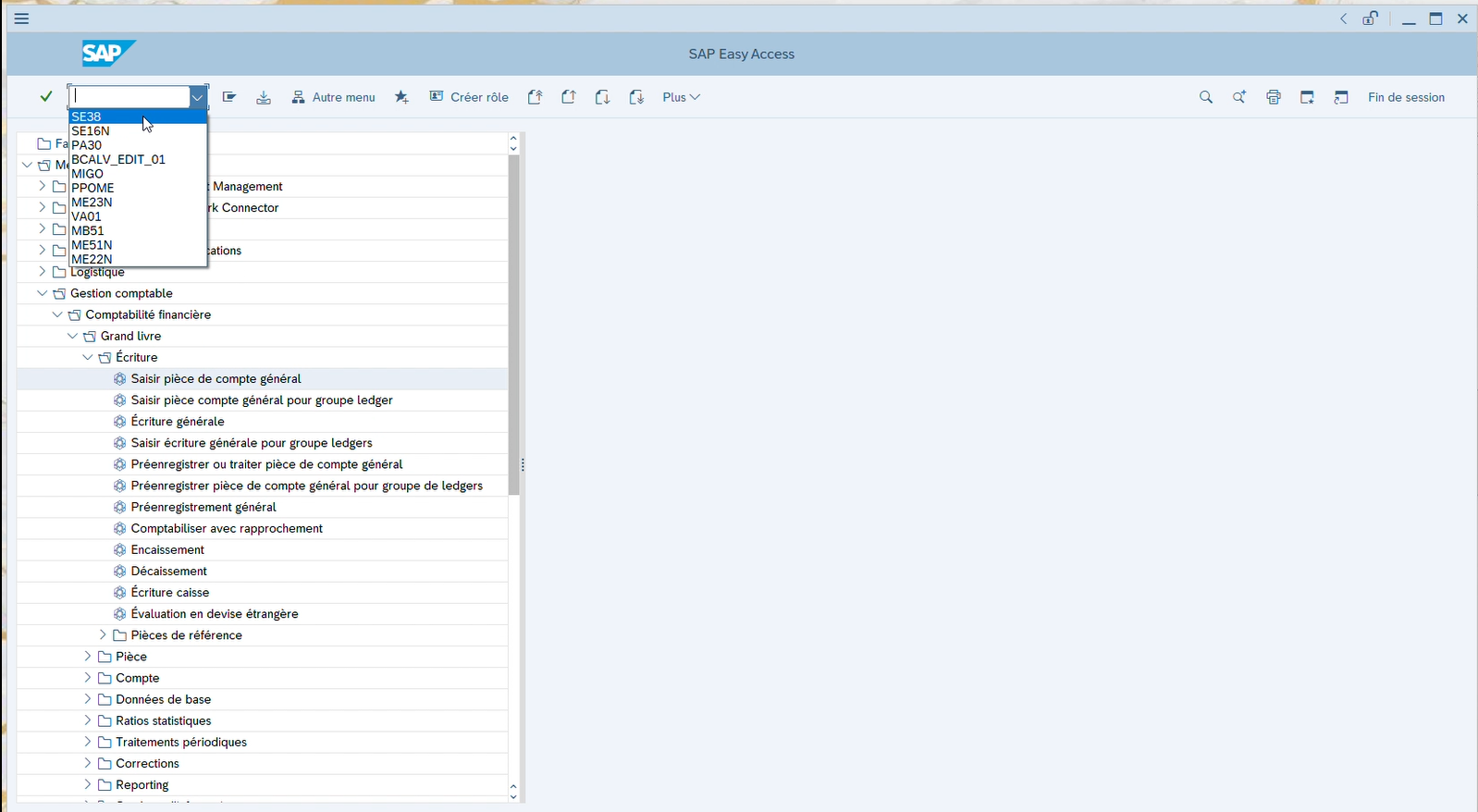Viewport: 1478px width, 812px height.
Task: Click the printer icon
Action: coord(1274,97)
